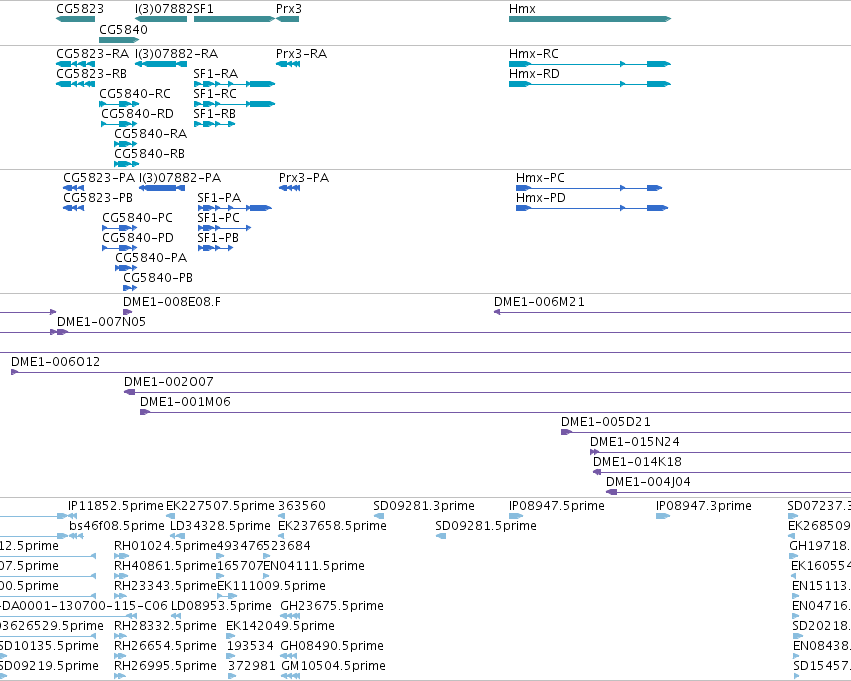Click the SD09281.5prime EST label
The height and width of the screenshot is (681, 851).
(486, 526)
